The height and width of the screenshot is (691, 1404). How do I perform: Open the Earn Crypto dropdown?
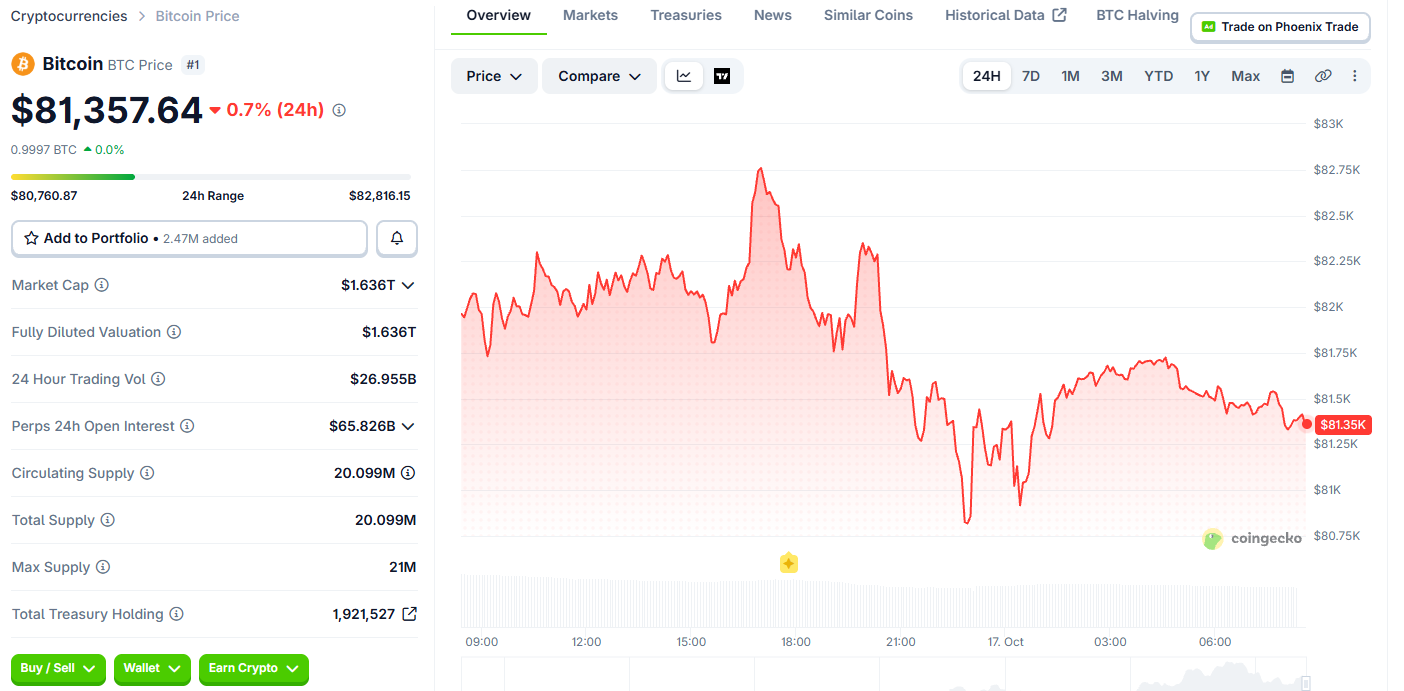[x=254, y=668]
